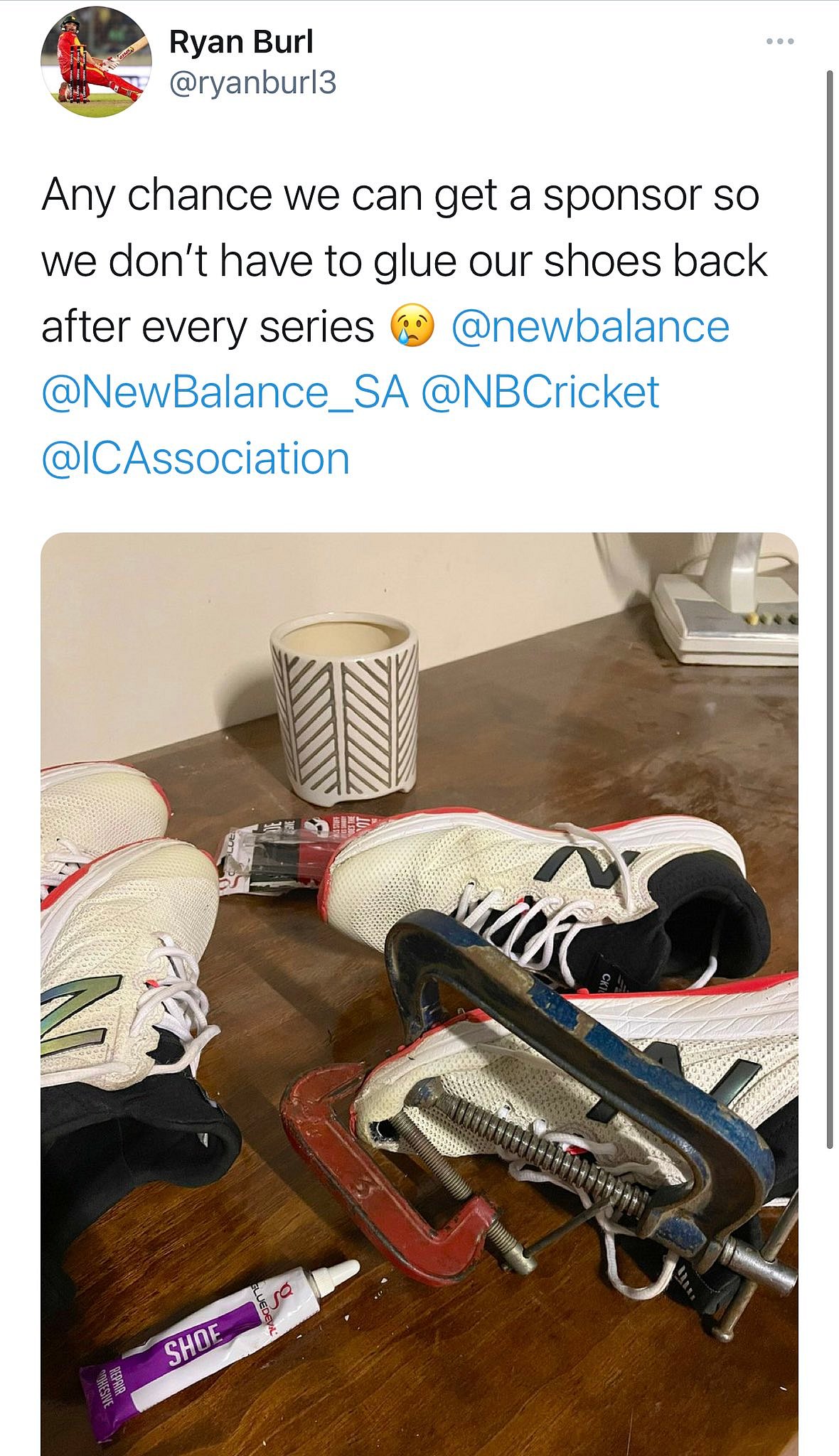Visit the @NBCricket mention
Image resolution: width=839 pixels, height=1456 pixels.
[x=540, y=392]
